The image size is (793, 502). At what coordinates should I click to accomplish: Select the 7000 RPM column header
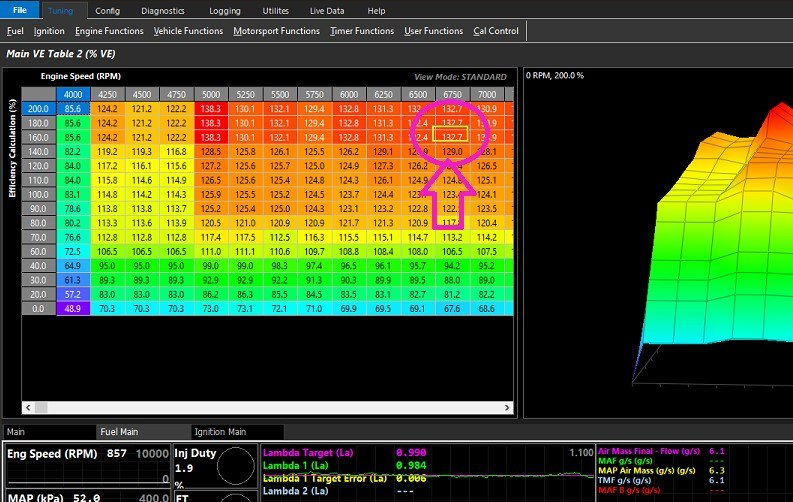pos(487,95)
